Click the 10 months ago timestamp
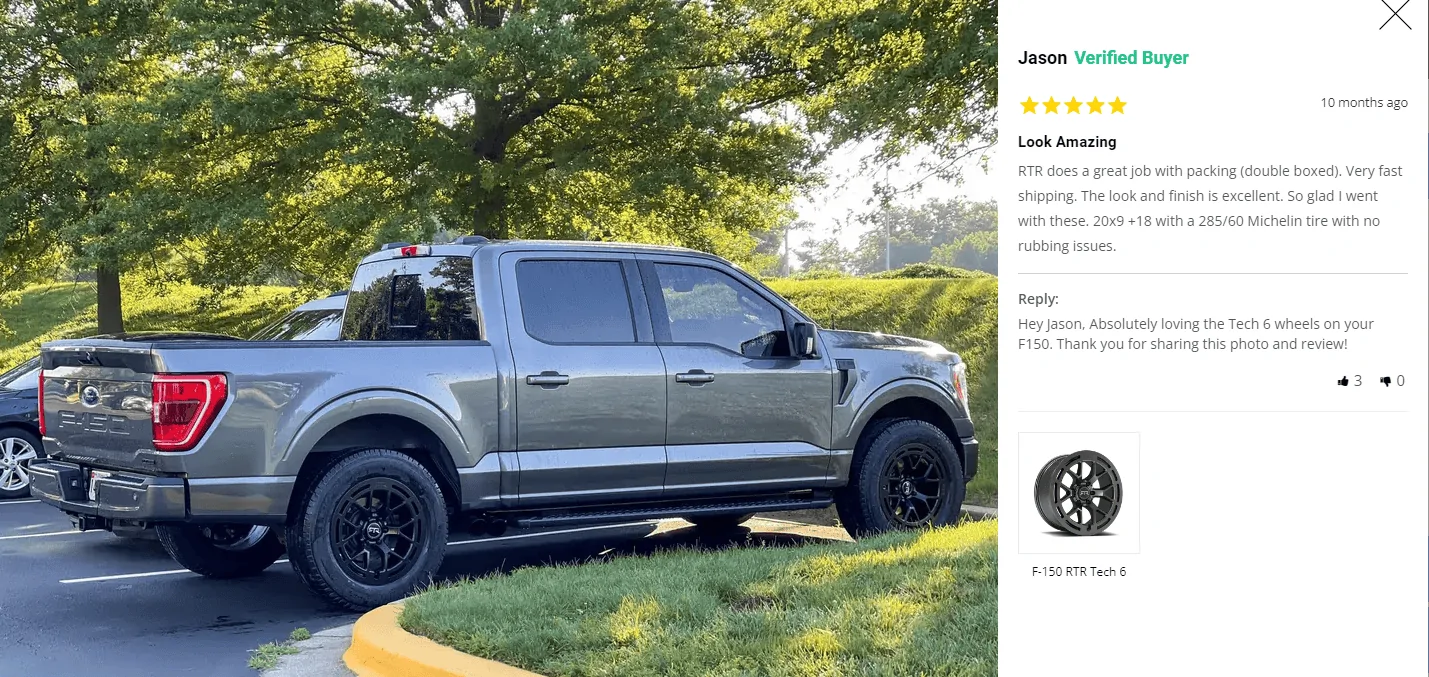Viewport: 1429px width, 677px height. (x=1364, y=103)
